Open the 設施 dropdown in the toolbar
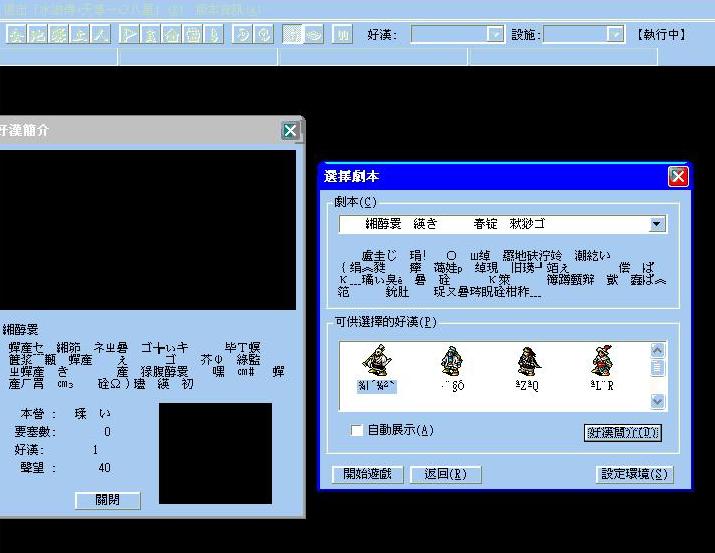The height and width of the screenshot is (553, 715). pyautogui.click(x=615, y=34)
